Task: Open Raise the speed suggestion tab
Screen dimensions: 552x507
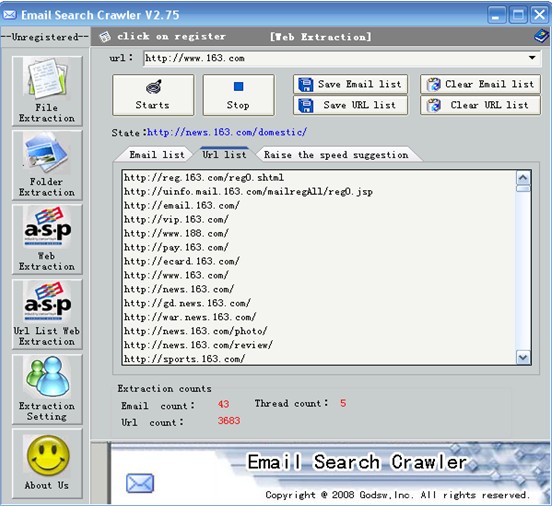Action: (336, 155)
